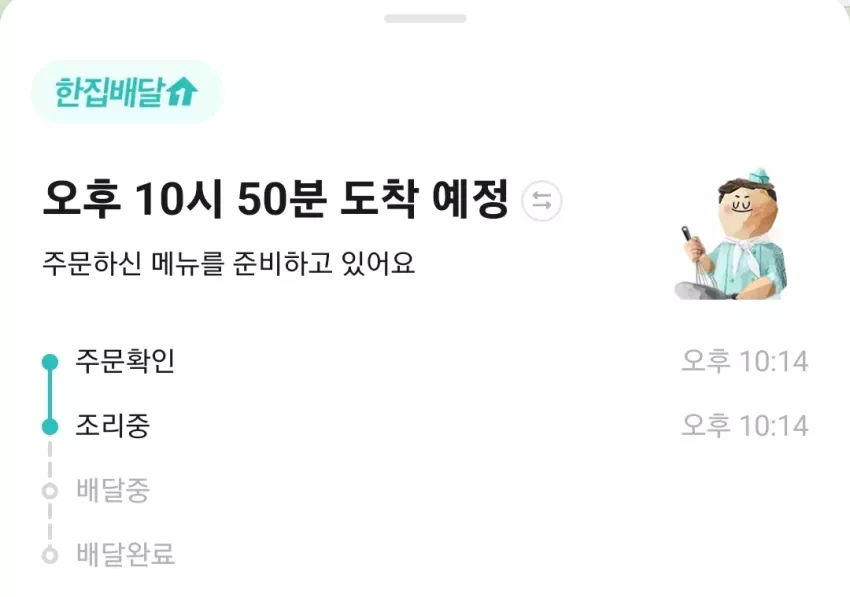850x597 pixels.
Task: Tap the 배달중 pending step
Action: (x=113, y=490)
